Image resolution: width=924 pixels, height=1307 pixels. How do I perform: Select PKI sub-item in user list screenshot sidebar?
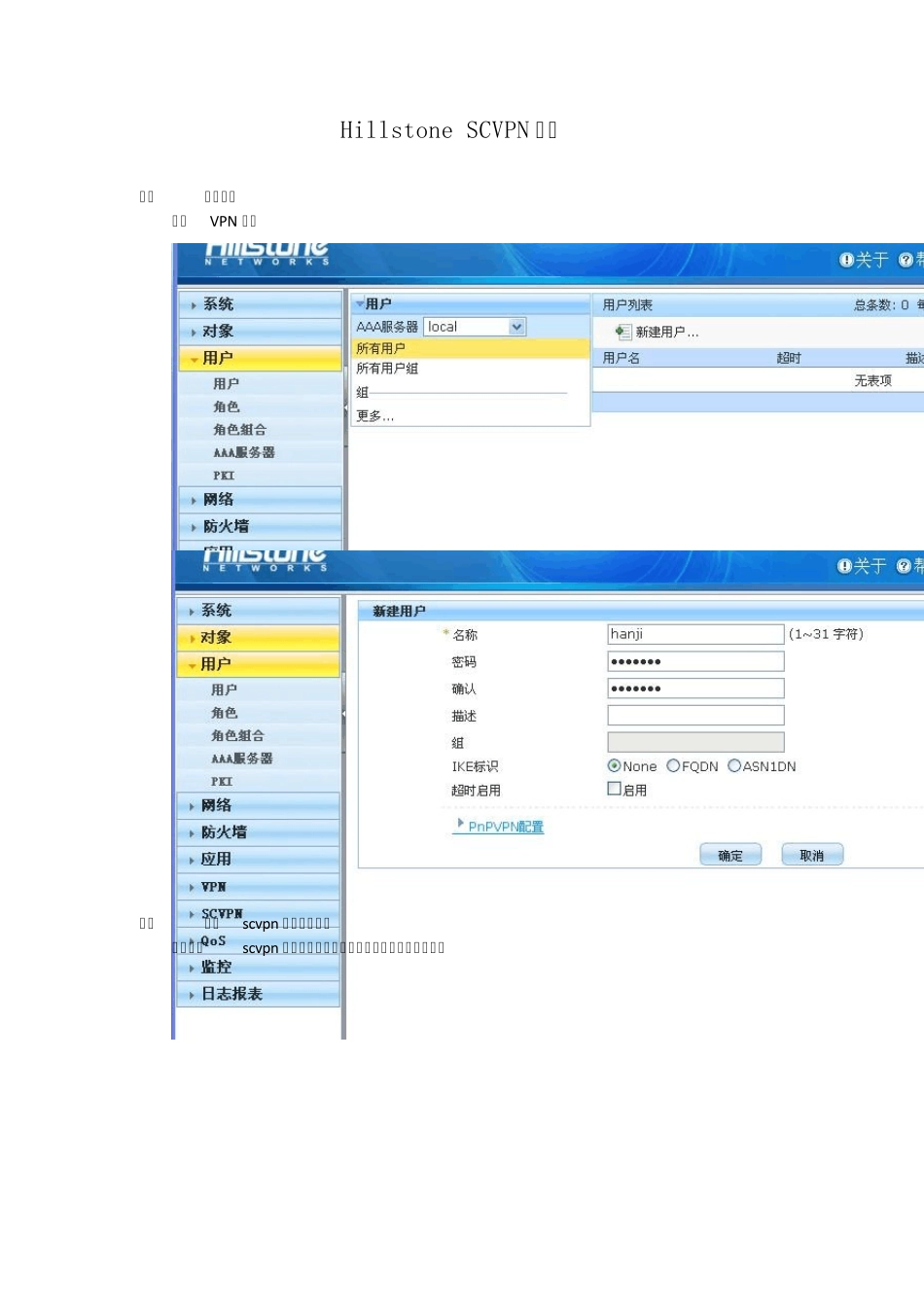point(224,476)
